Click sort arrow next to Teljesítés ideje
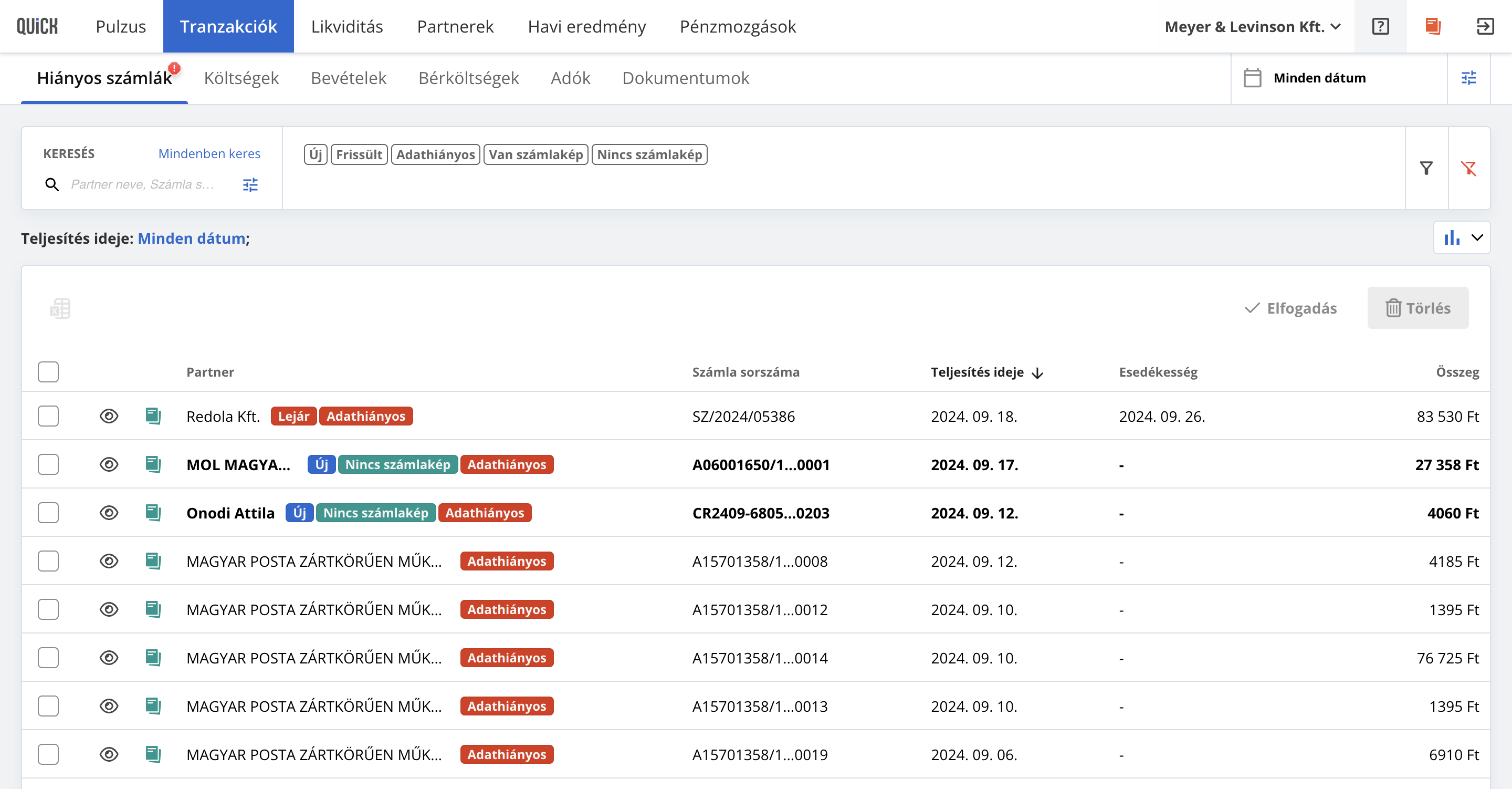 1037,373
